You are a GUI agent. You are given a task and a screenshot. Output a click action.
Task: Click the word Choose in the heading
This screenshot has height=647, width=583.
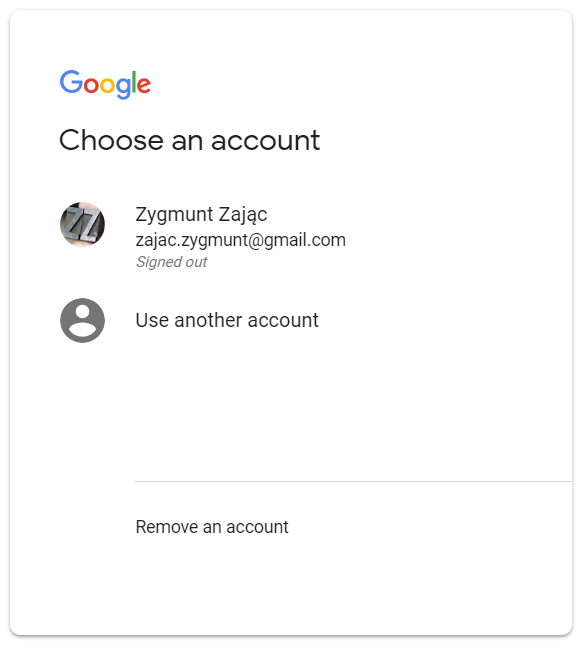[x=111, y=140]
